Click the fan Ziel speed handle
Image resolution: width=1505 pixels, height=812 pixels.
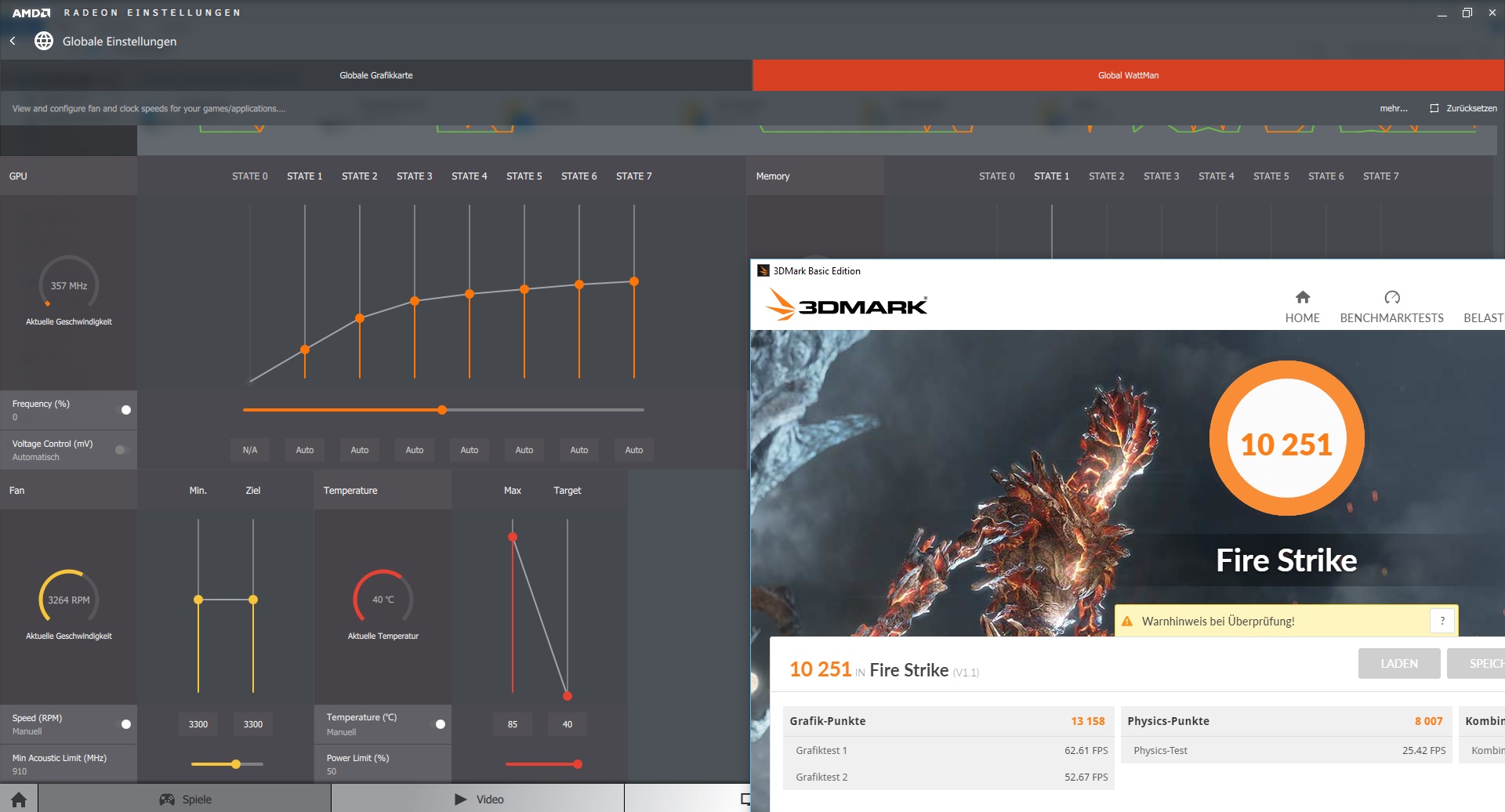pos(253,600)
